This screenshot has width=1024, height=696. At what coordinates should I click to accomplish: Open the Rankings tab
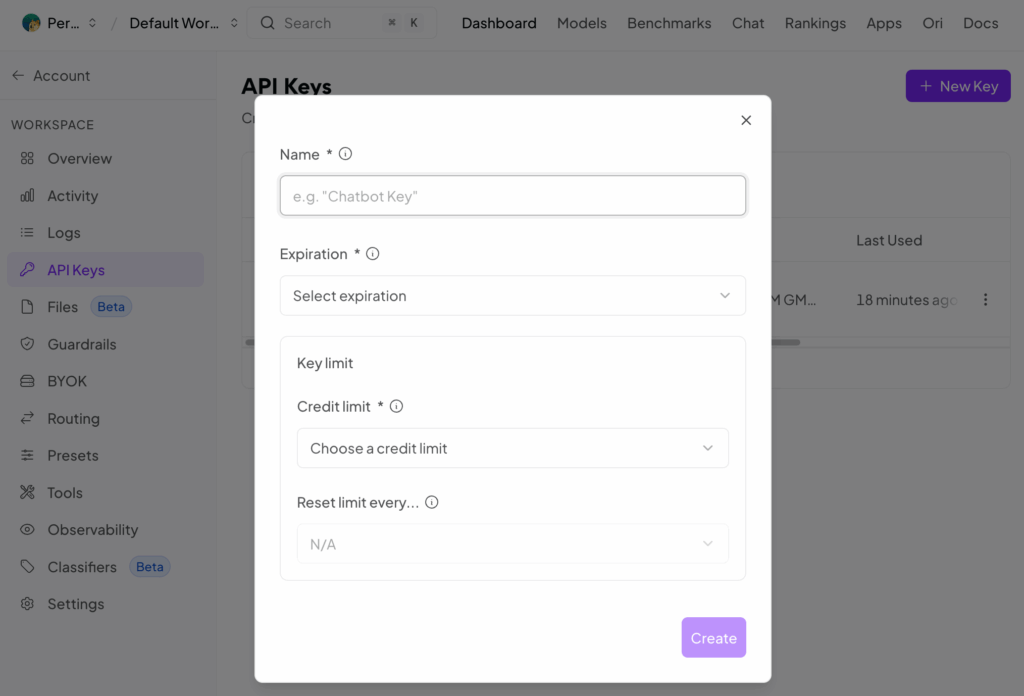(x=815, y=23)
